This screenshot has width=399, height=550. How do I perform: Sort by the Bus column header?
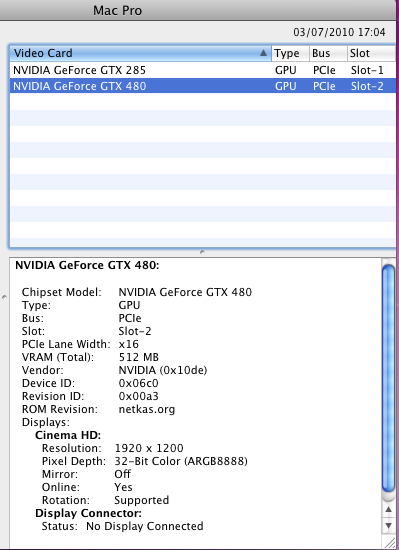point(328,53)
